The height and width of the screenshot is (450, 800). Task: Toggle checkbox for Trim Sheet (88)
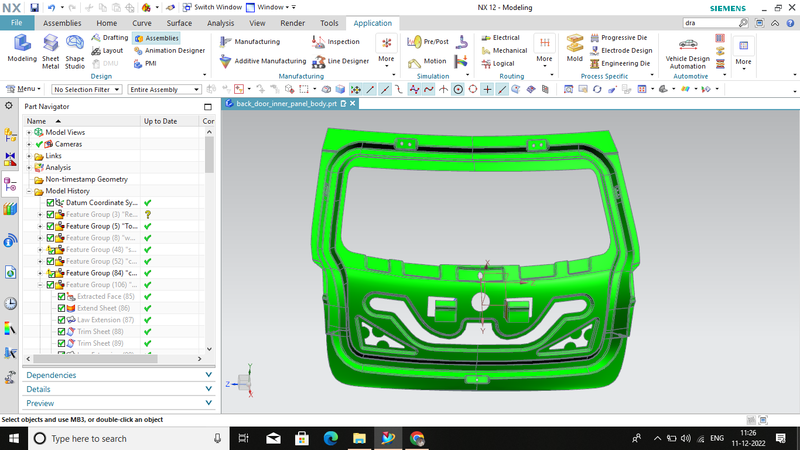61,332
